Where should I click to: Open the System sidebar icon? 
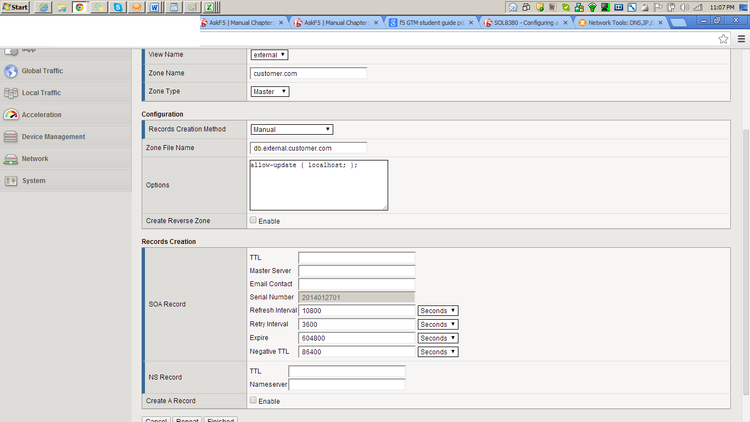tap(12, 181)
